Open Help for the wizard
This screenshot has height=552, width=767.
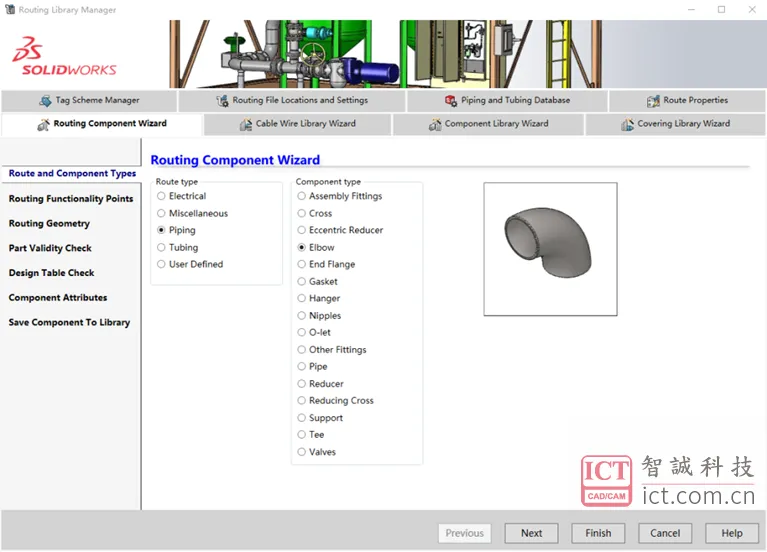coord(732,533)
